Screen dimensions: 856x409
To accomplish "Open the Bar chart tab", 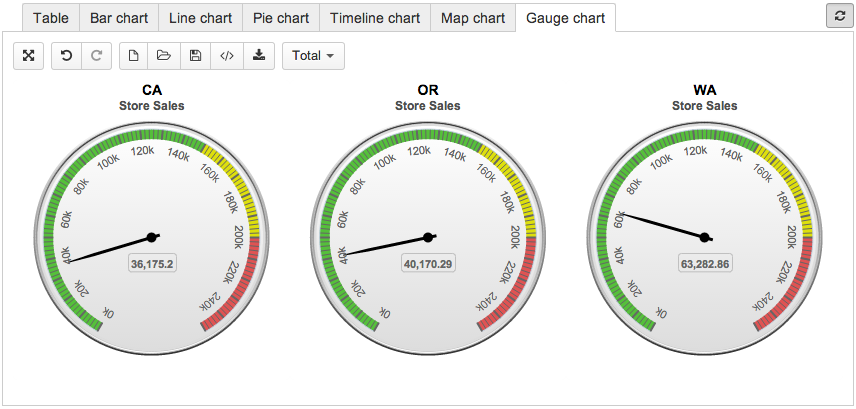I will click(119, 18).
